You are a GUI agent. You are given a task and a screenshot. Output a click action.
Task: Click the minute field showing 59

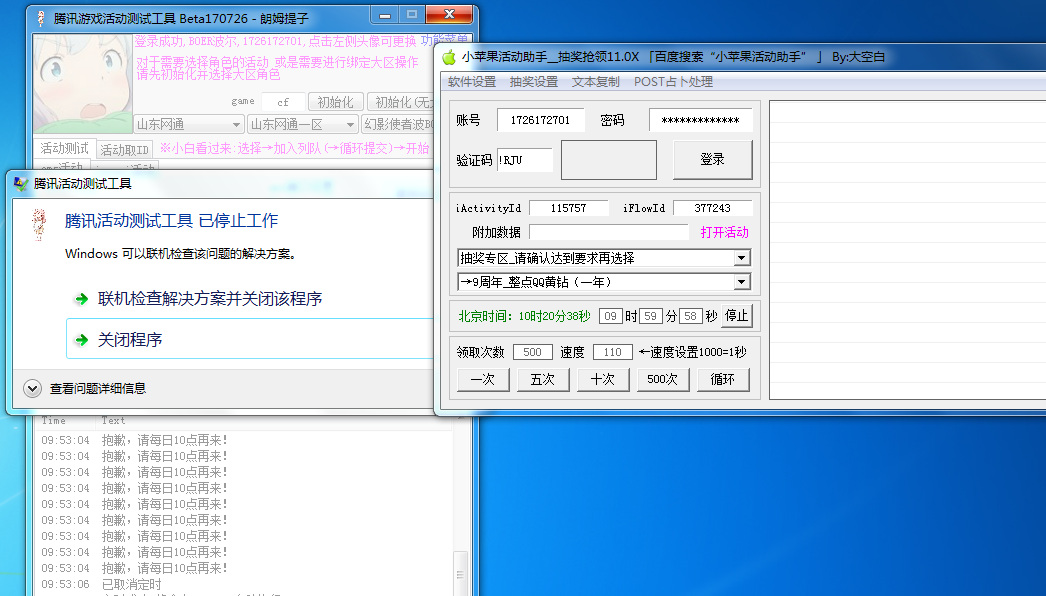tap(650, 316)
